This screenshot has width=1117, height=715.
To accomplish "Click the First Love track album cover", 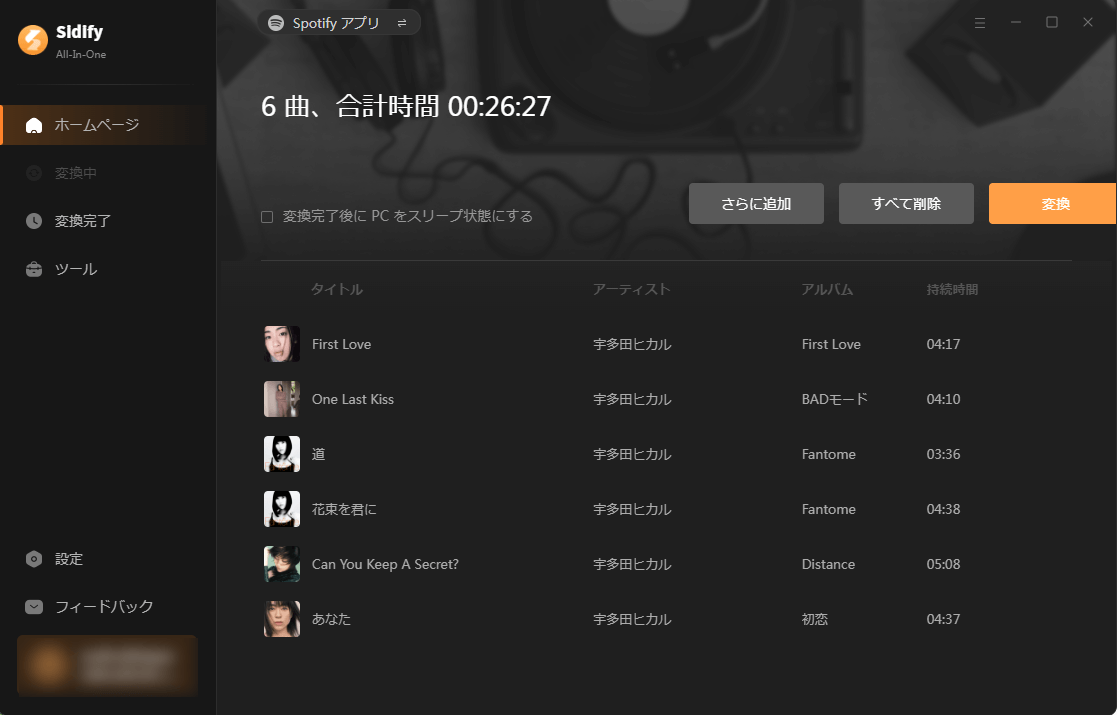I will pyautogui.click(x=282, y=344).
